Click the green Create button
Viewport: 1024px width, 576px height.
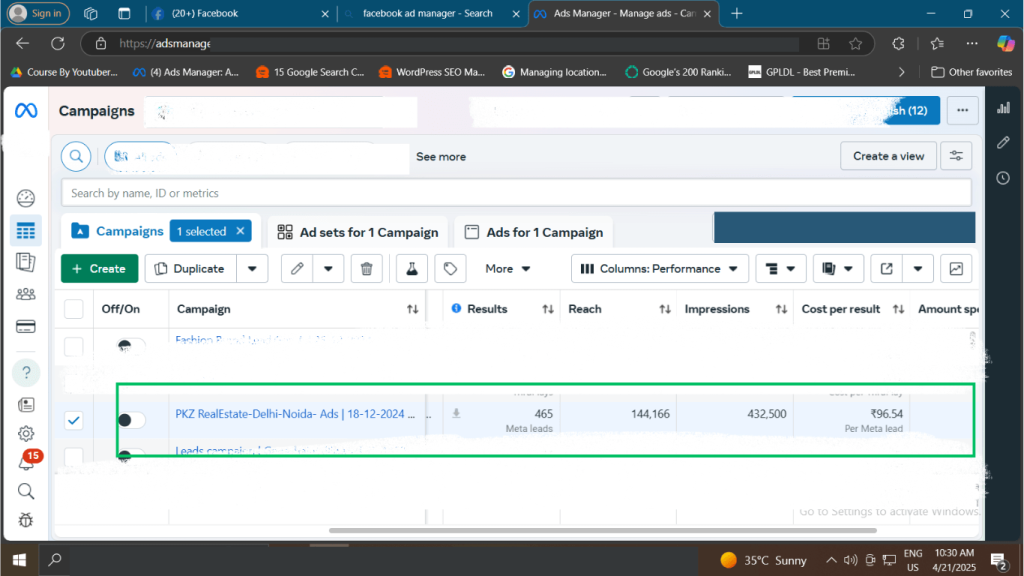(x=99, y=268)
